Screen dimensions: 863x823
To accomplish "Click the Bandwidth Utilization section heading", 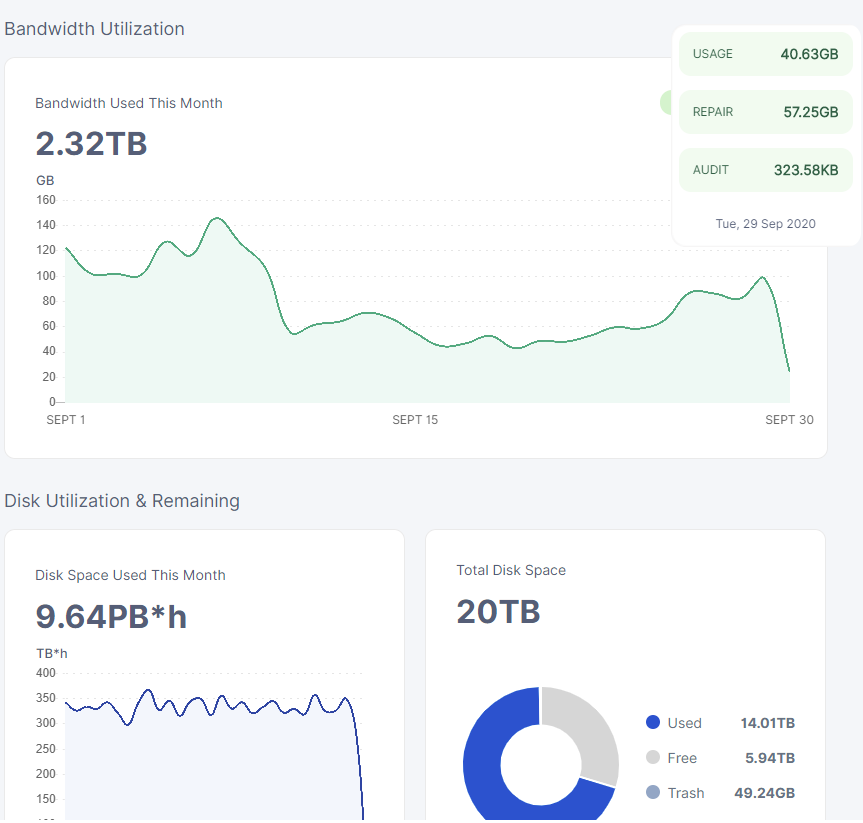I will click(94, 29).
